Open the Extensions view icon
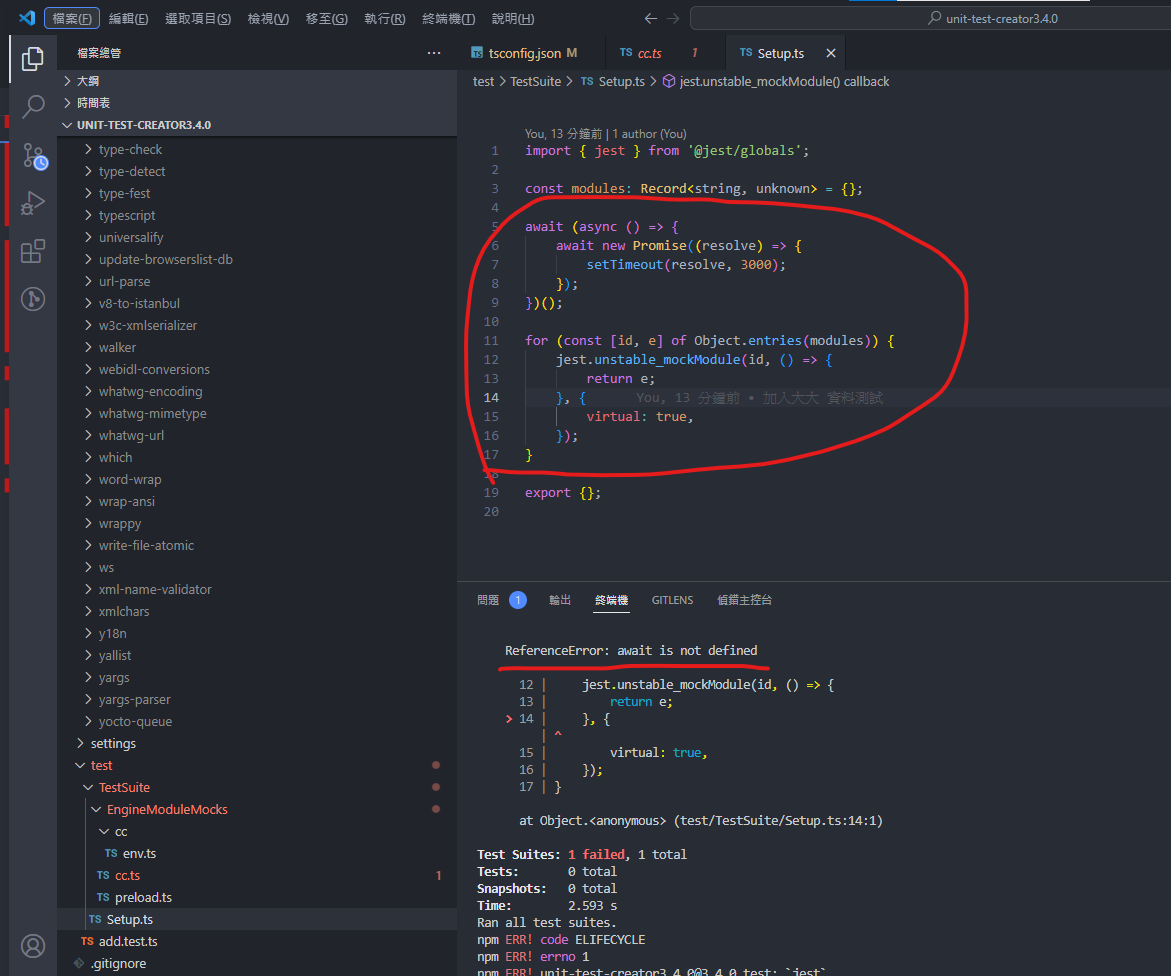The height and width of the screenshot is (976, 1171). point(32,252)
